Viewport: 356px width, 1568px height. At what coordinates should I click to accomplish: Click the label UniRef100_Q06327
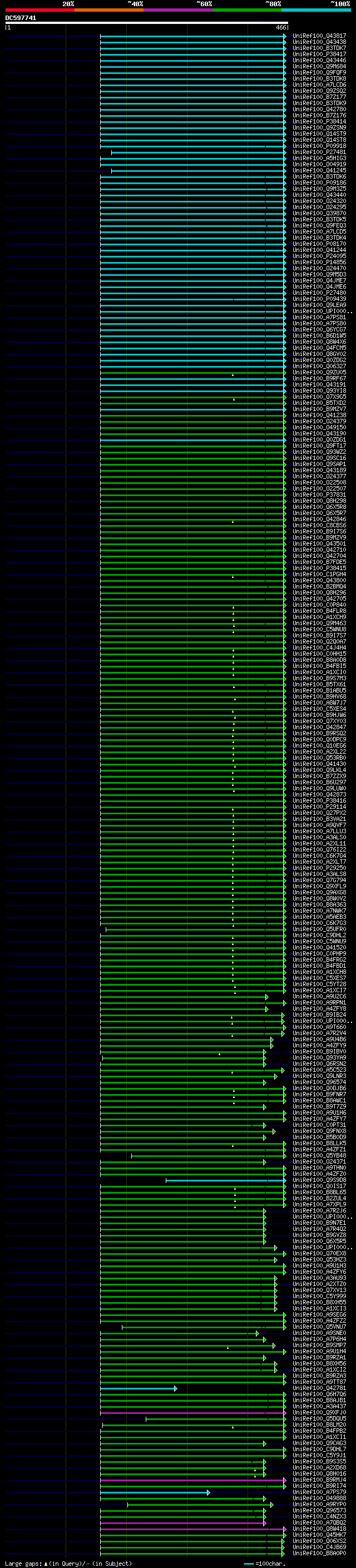(x=319, y=367)
